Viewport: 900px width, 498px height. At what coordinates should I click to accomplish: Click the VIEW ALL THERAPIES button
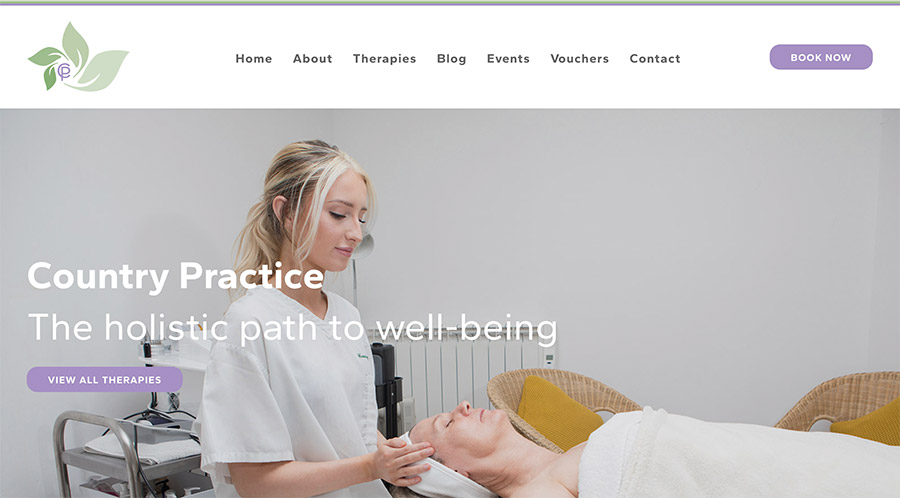click(104, 380)
